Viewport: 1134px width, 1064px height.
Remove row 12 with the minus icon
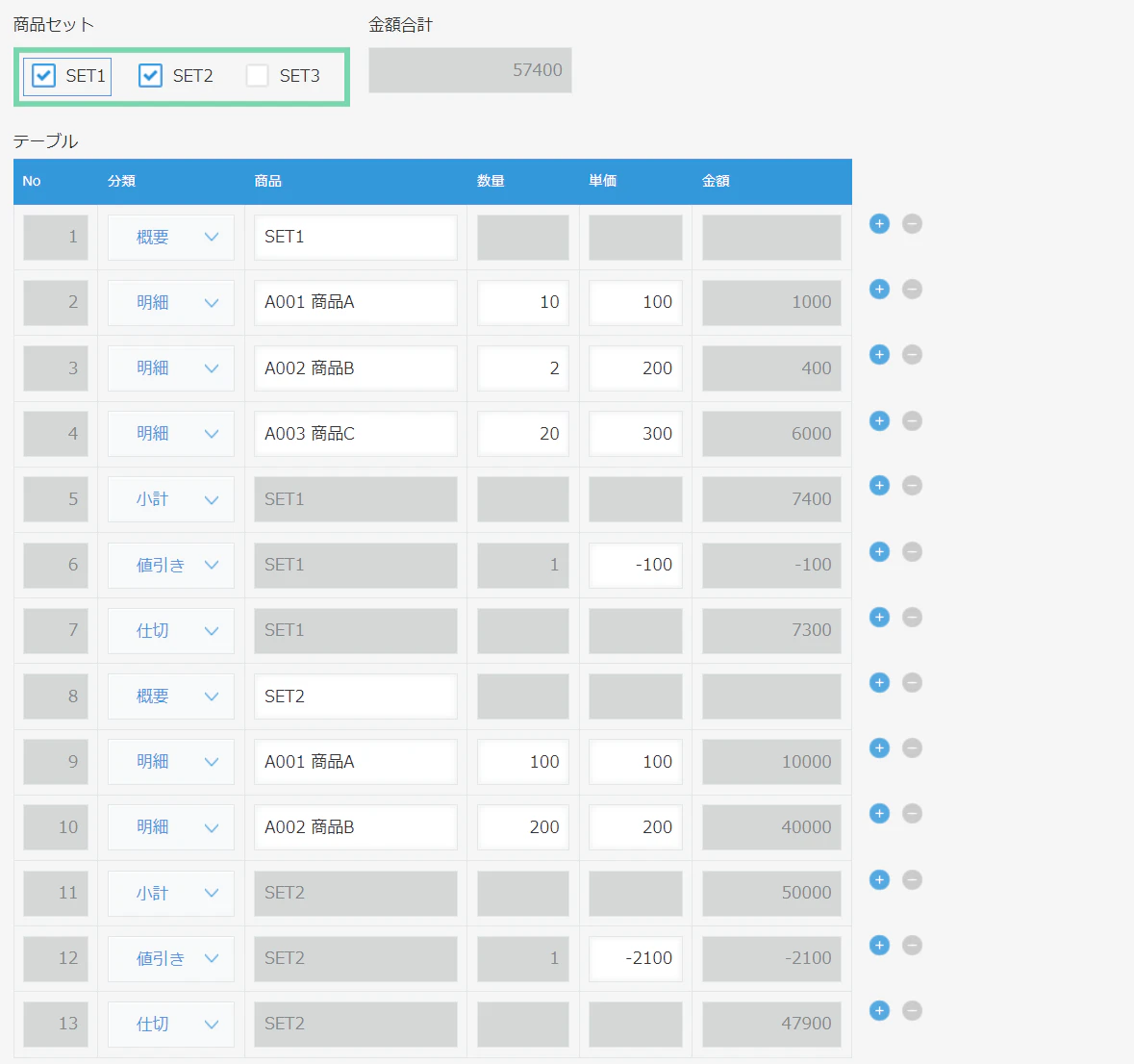click(x=912, y=945)
